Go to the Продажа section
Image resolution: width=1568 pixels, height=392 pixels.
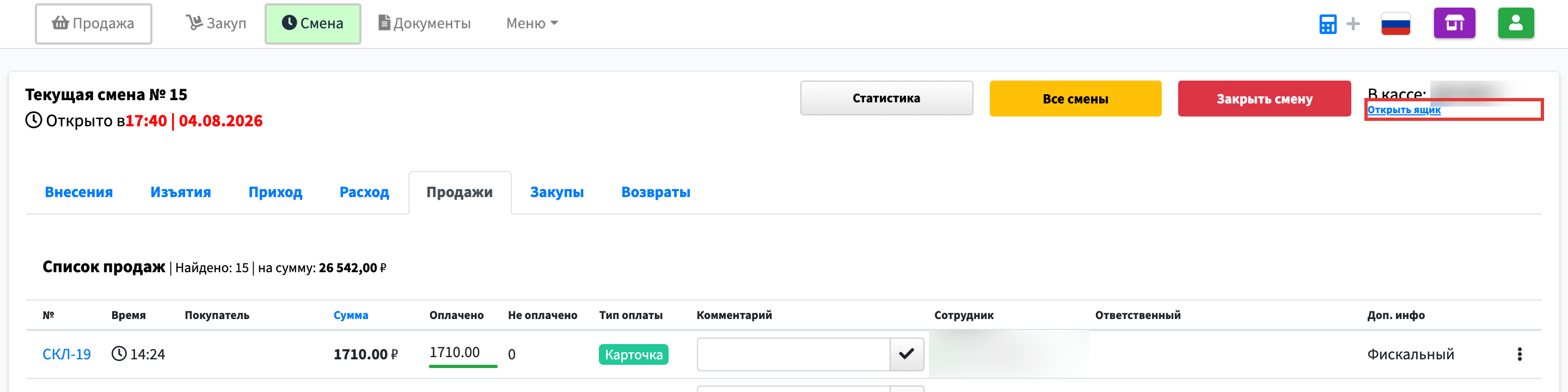click(x=93, y=24)
